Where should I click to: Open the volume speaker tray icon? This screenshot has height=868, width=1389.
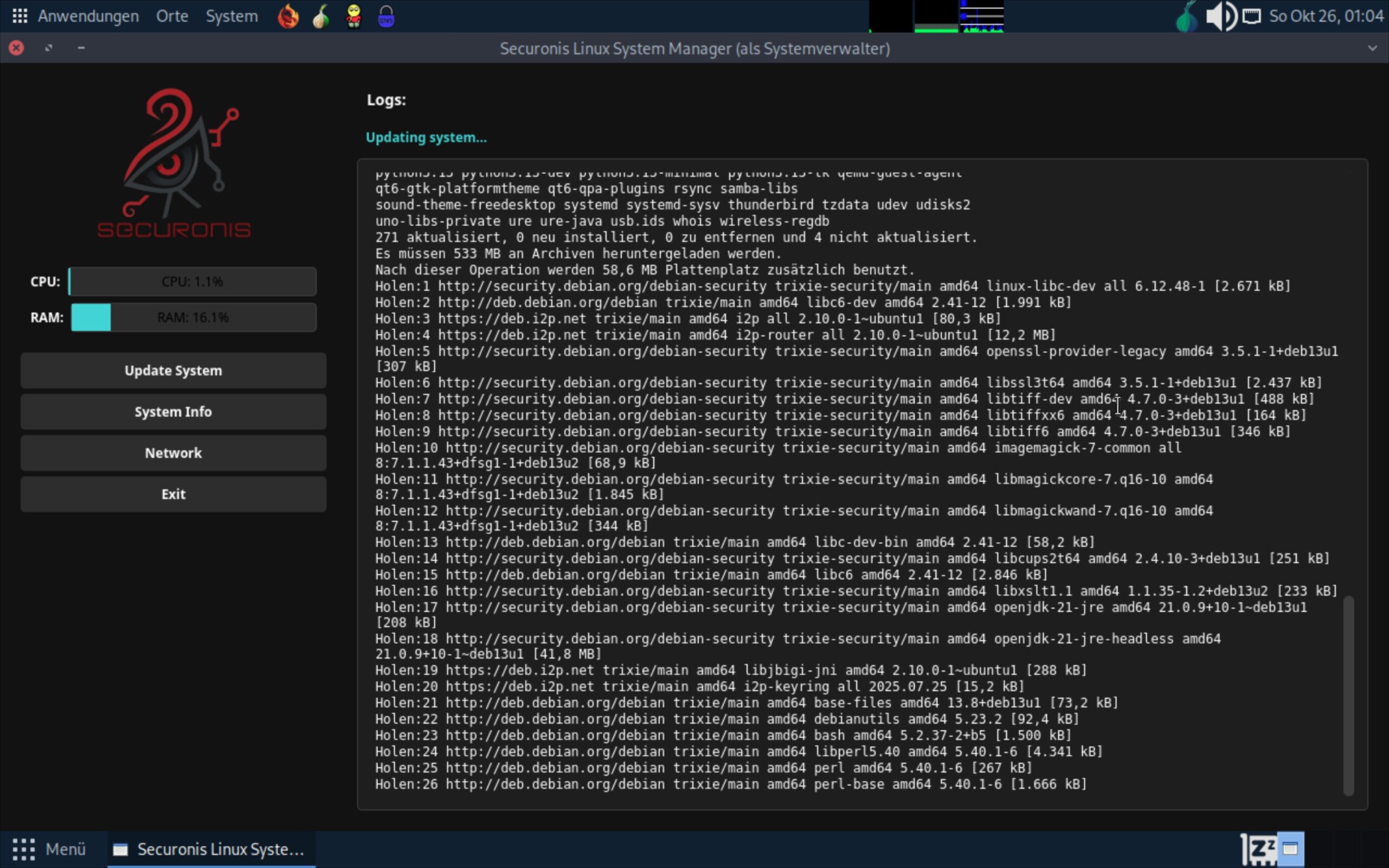tap(1220, 16)
